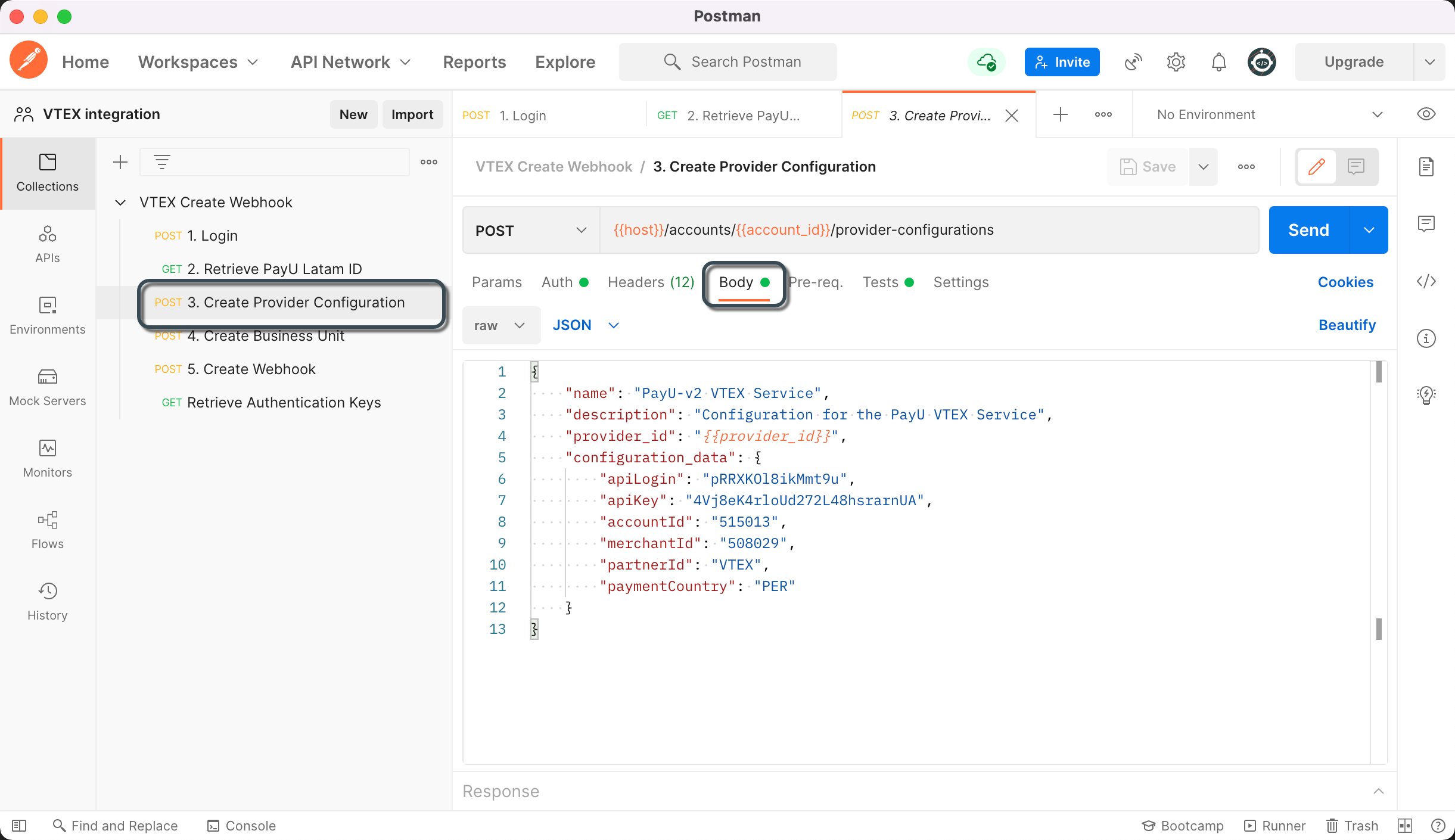Open code snippet icon
This screenshot has width=1455, height=840.
pos(1426,281)
